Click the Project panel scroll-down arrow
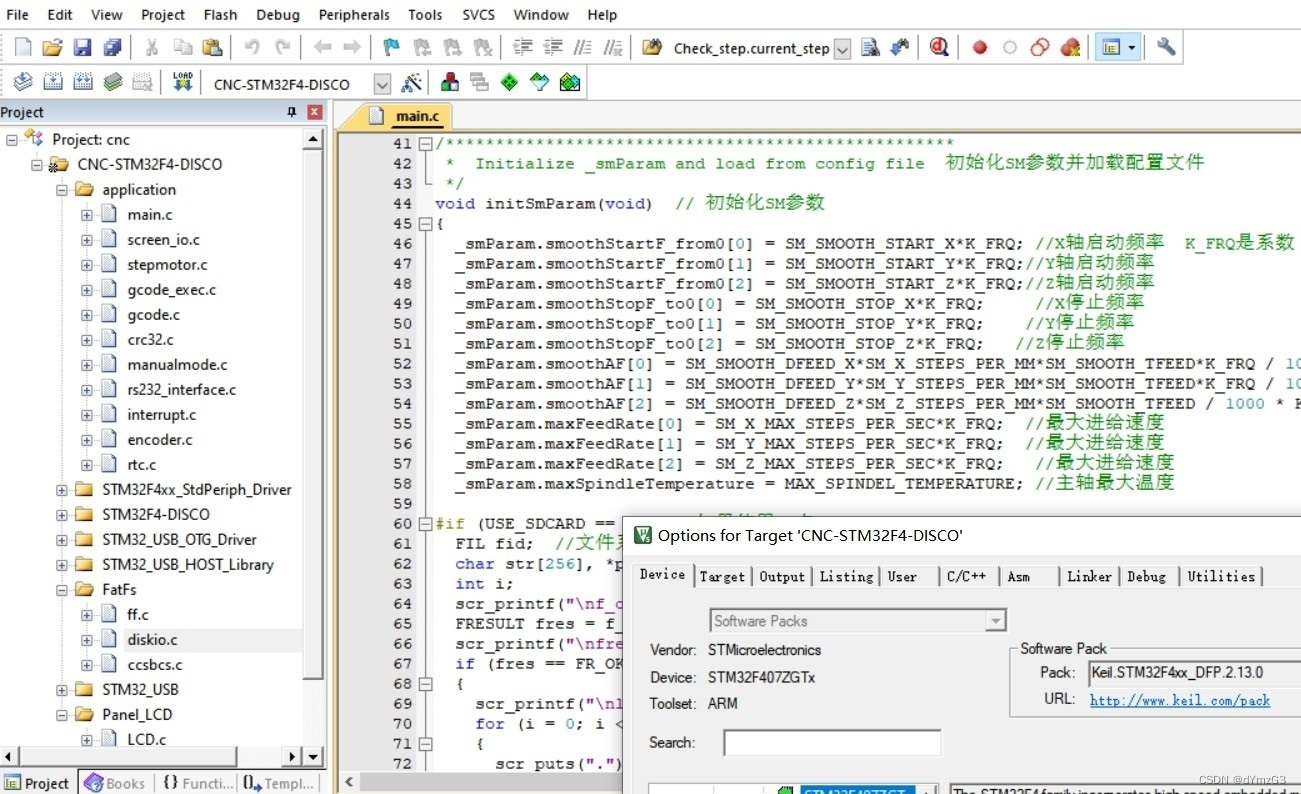 (313, 757)
